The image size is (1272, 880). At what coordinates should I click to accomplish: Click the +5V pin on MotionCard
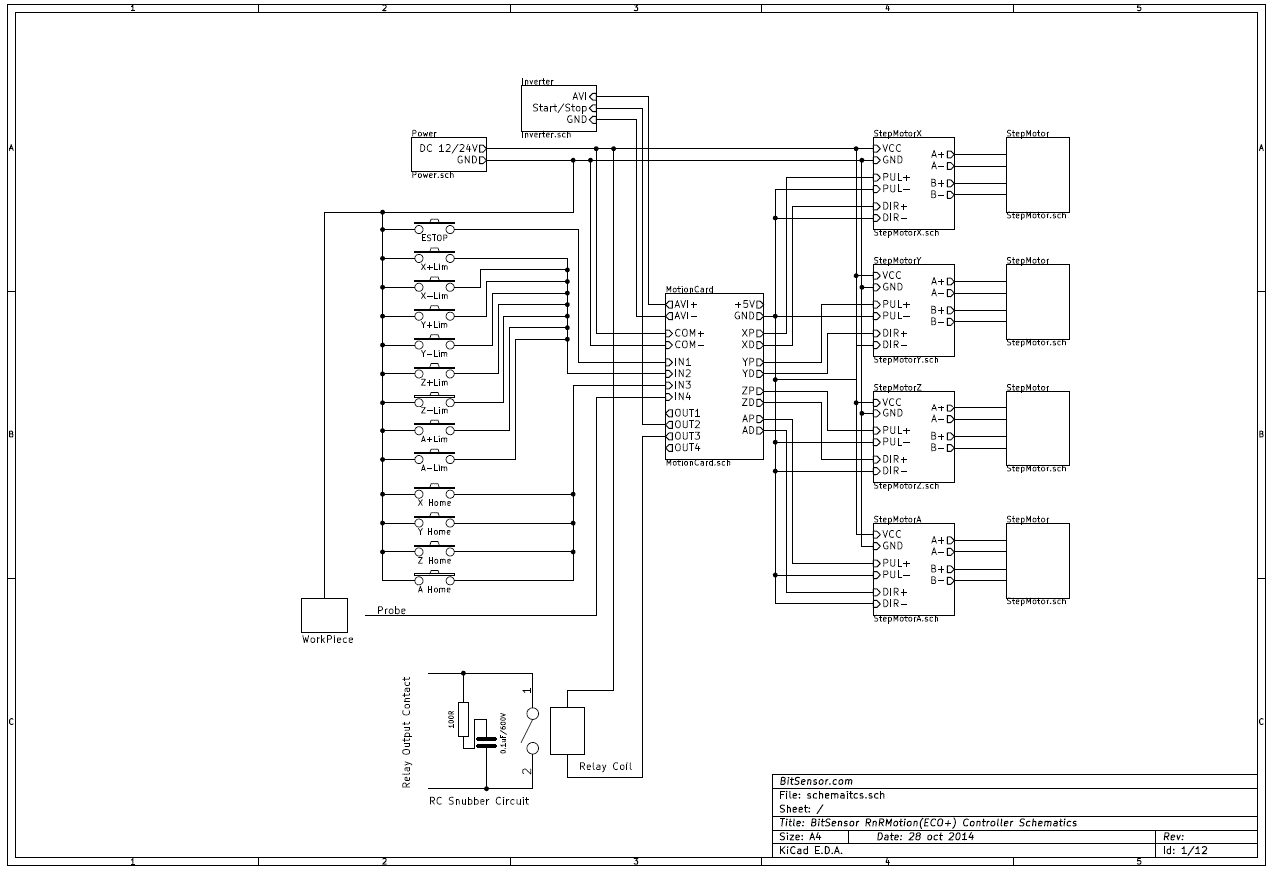click(749, 304)
